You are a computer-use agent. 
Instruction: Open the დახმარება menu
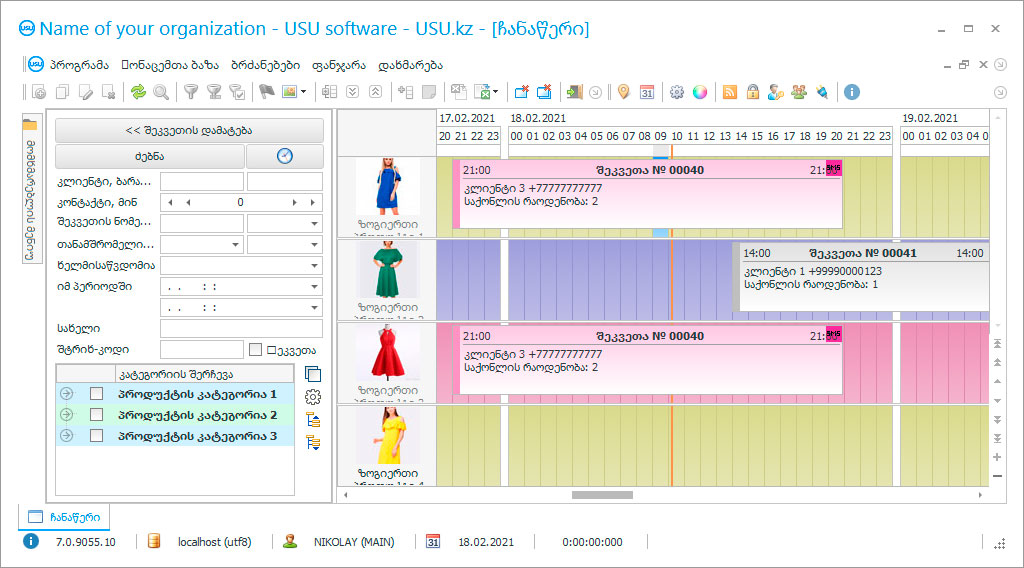pyautogui.click(x=410, y=65)
